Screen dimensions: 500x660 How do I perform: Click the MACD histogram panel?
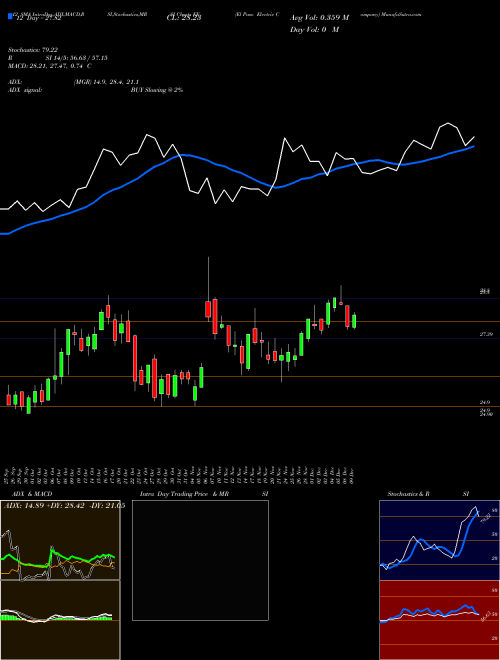tap(60, 620)
